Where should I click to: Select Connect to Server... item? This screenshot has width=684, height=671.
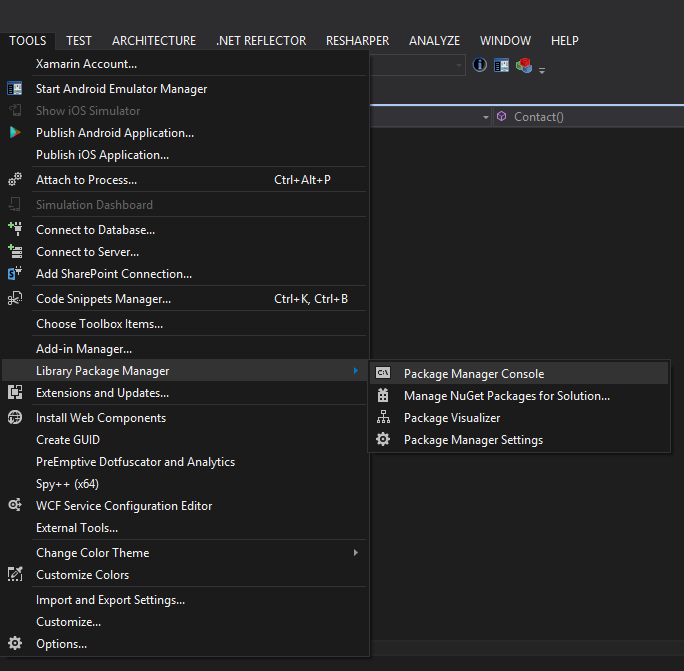pos(185,251)
